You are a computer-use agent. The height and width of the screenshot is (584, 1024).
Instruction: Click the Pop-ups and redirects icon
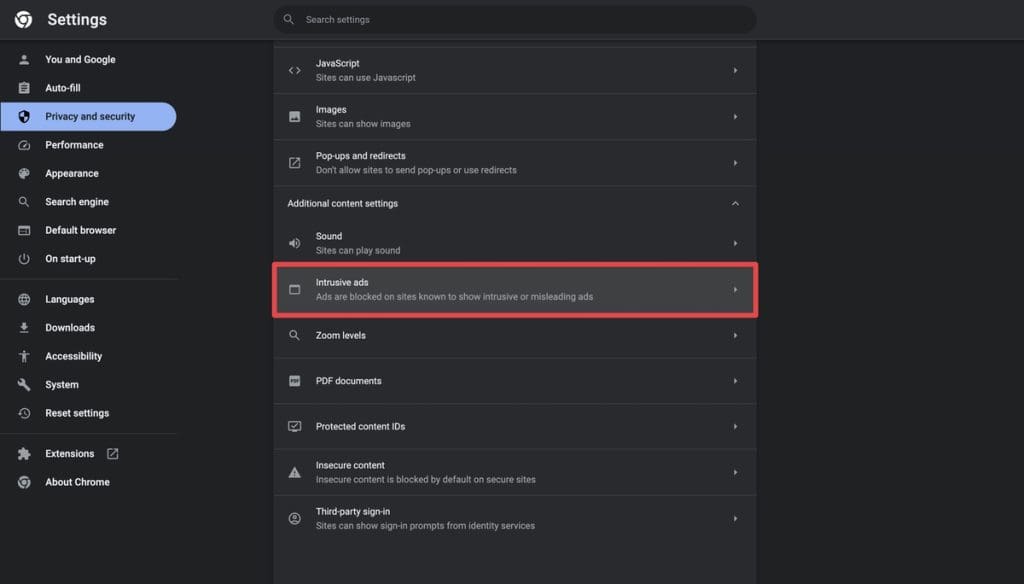(x=295, y=163)
